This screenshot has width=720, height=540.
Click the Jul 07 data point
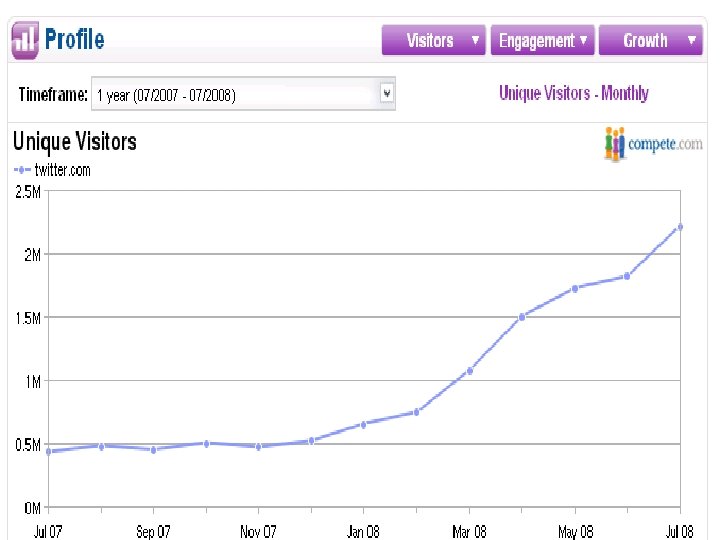point(49,451)
